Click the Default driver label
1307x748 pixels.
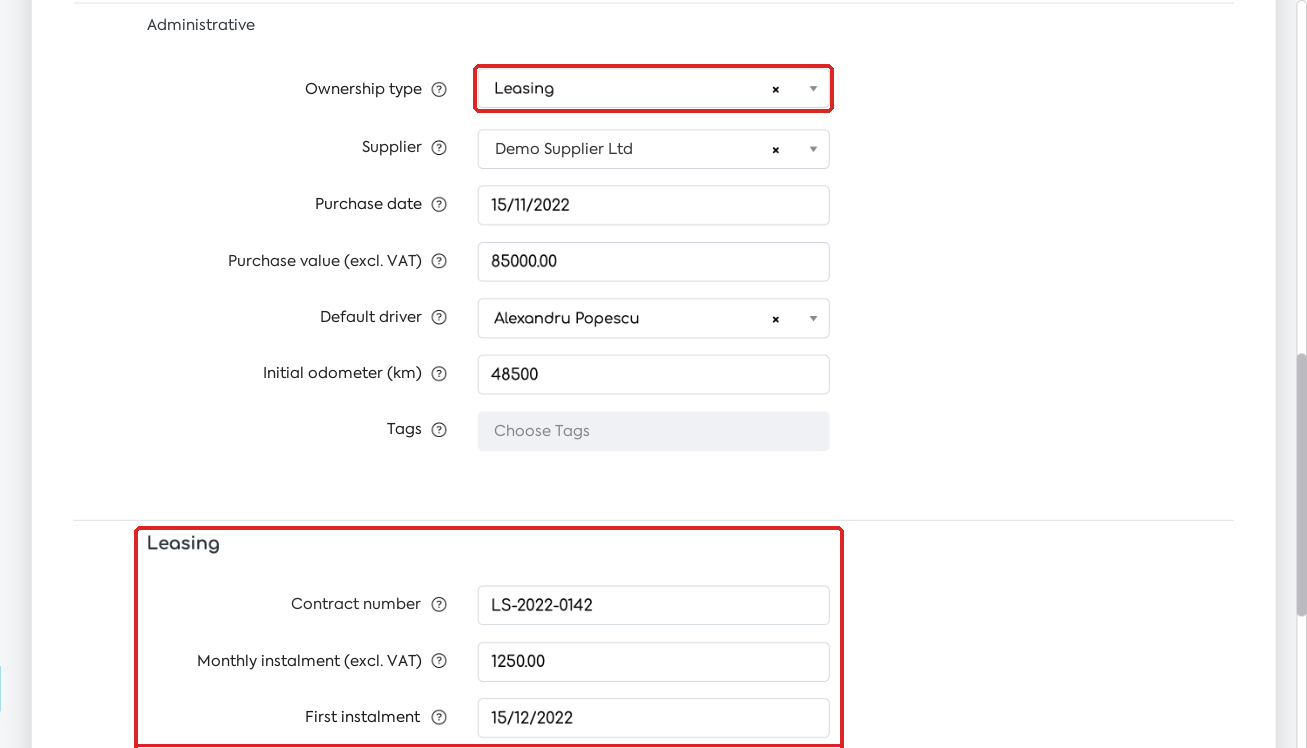tap(371, 317)
